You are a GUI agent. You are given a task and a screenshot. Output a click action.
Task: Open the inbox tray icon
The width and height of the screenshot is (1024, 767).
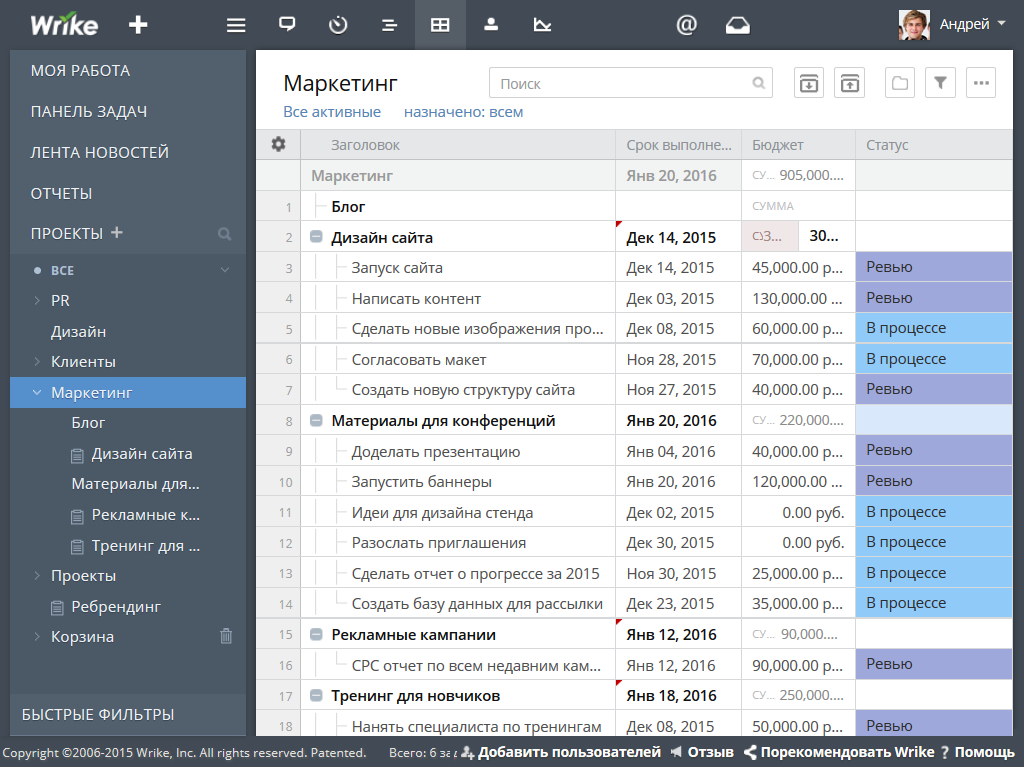(x=737, y=25)
